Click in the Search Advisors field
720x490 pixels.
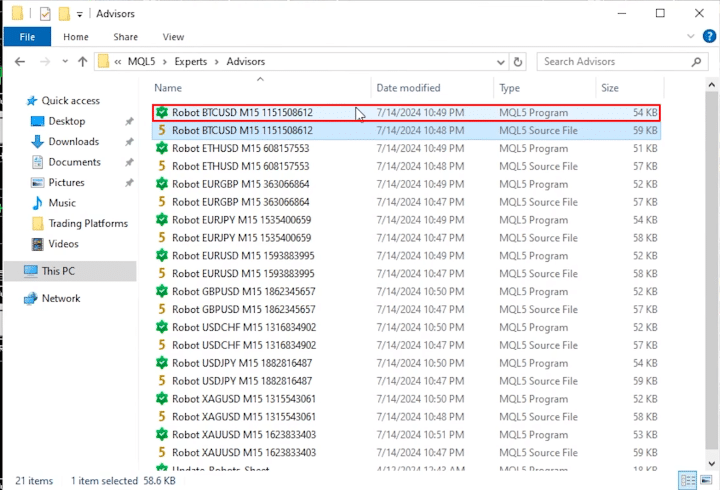(610, 62)
